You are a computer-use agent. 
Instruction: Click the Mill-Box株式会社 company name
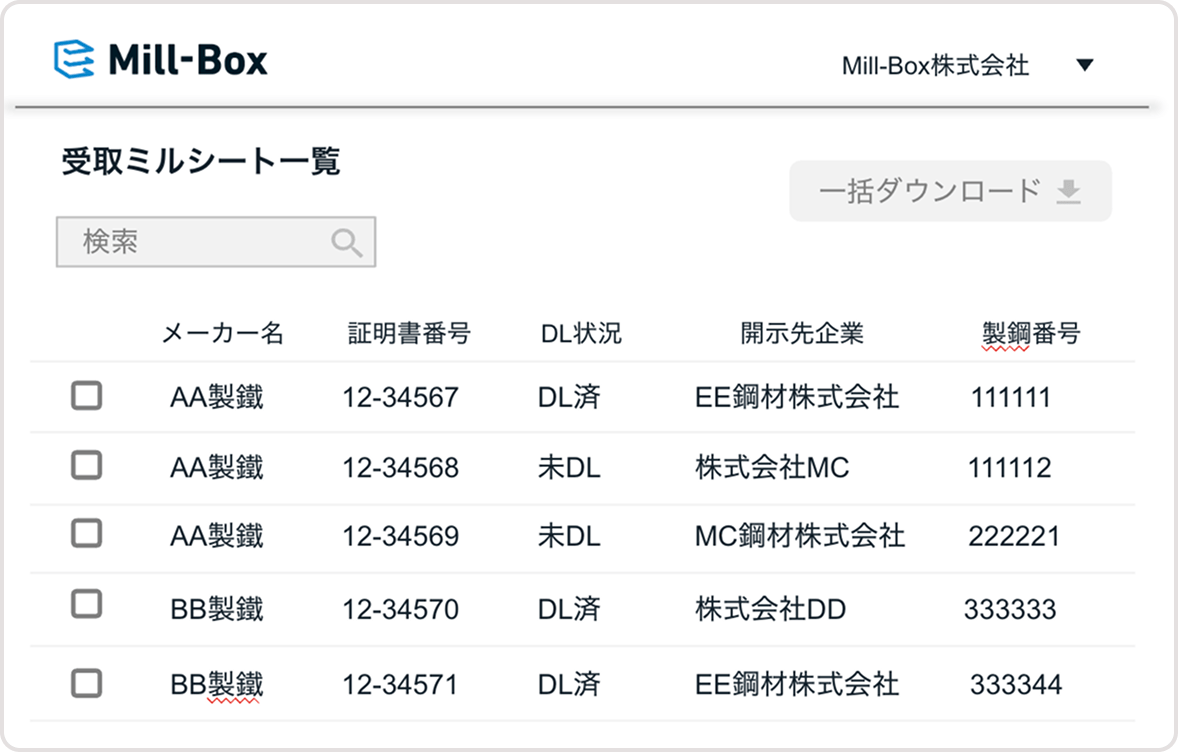point(935,65)
